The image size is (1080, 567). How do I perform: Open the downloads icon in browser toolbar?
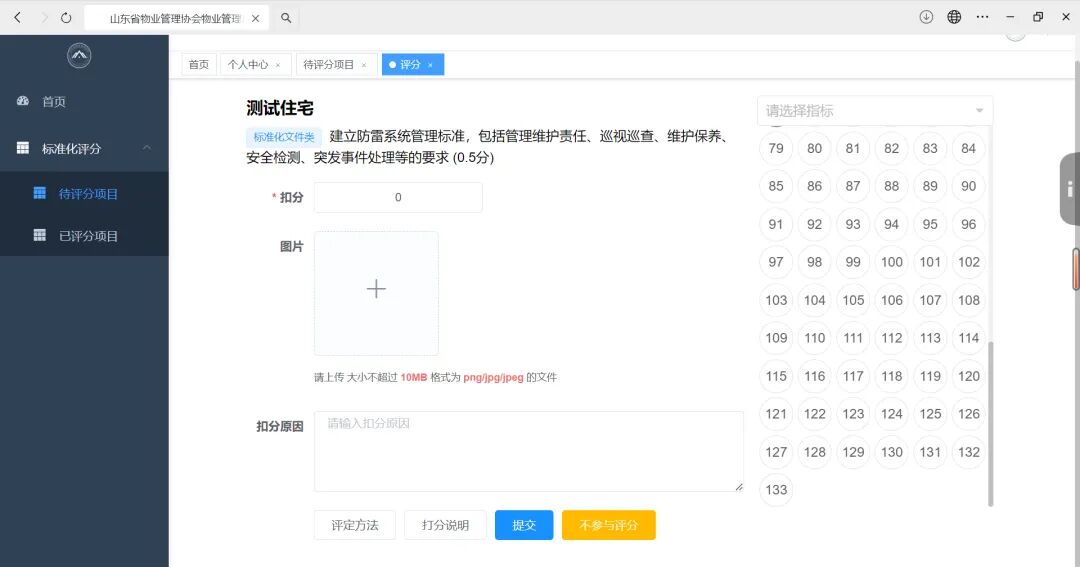(926, 17)
